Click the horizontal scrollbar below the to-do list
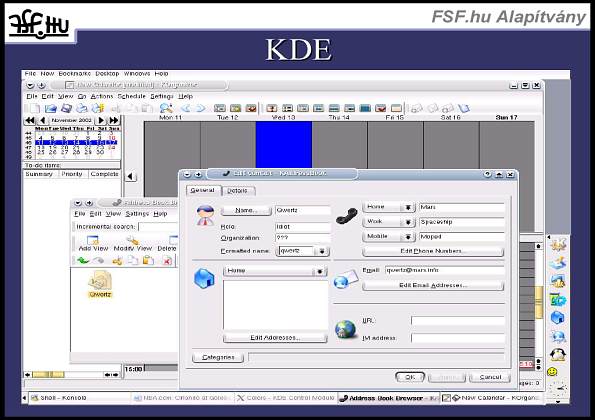Screen dimensions: 595x420 (x=71, y=375)
